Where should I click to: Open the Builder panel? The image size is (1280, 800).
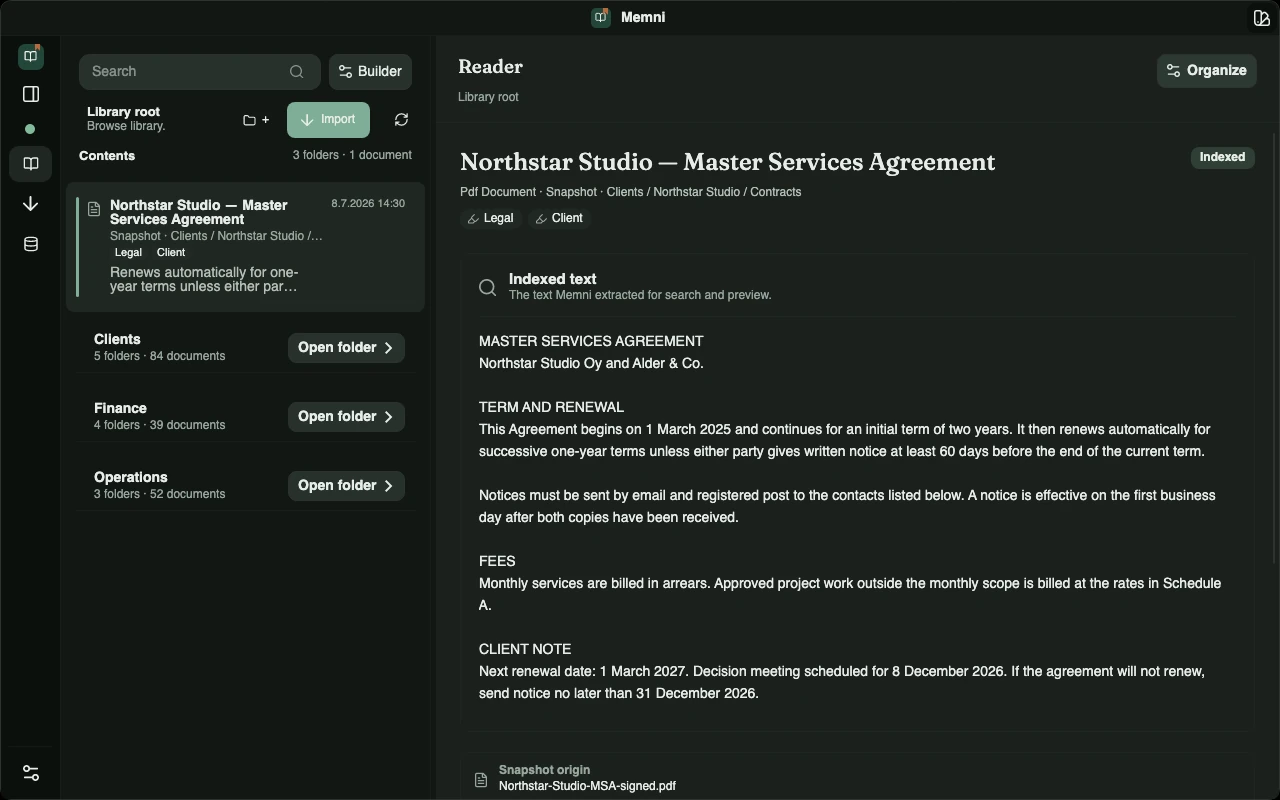pyautogui.click(x=370, y=71)
